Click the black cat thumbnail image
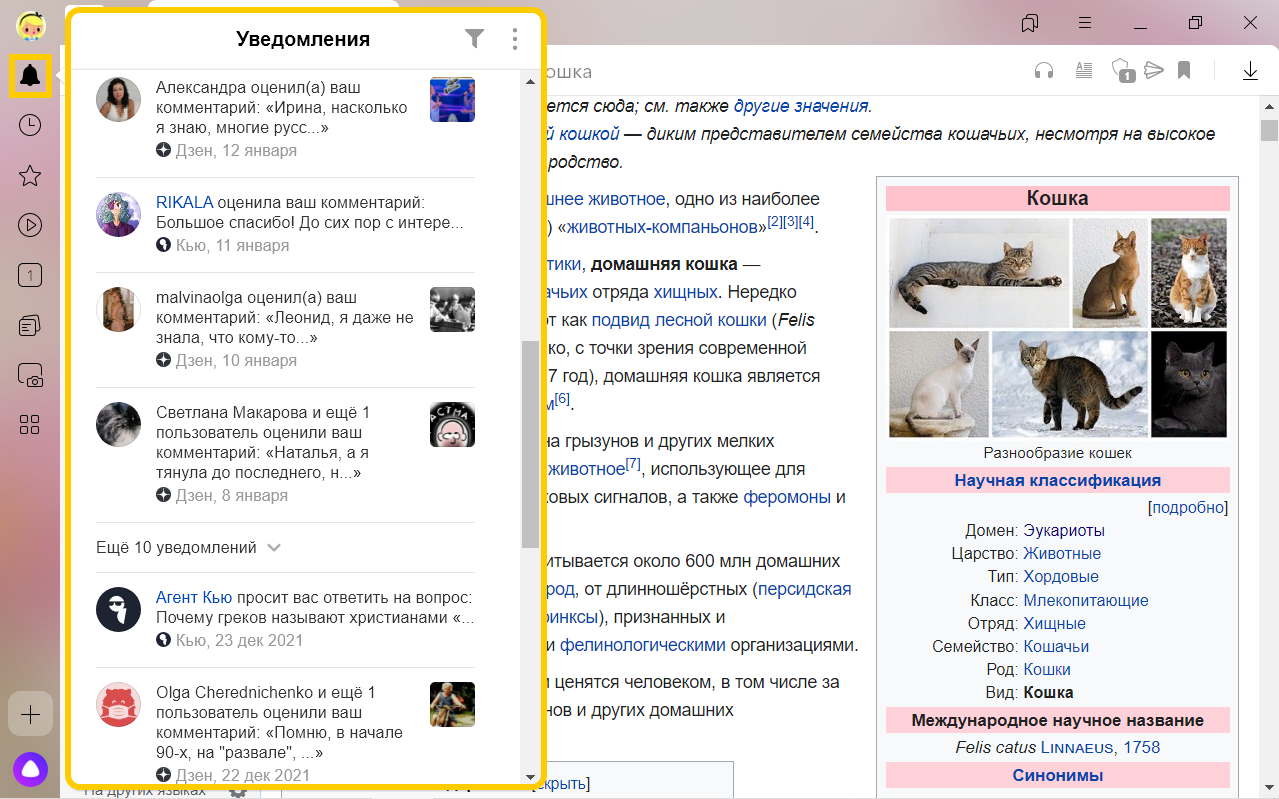The height and width of the screenshot is (799, 1279). pos(1188,384)
